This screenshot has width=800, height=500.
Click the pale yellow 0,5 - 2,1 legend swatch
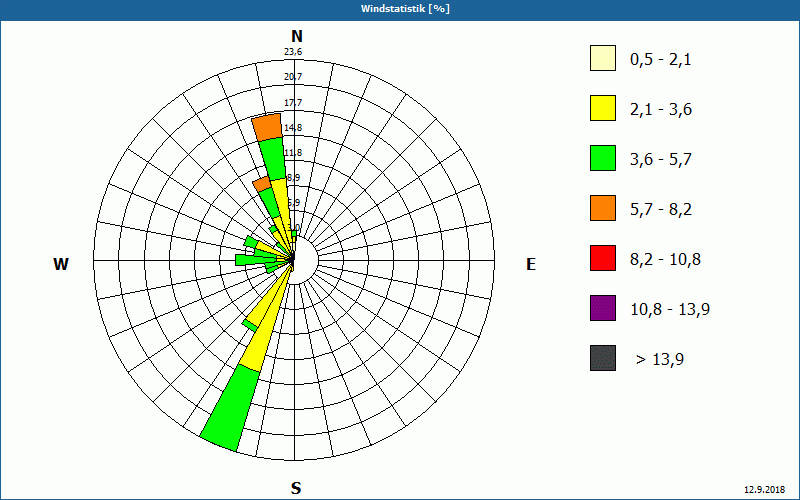pos(603,58)
